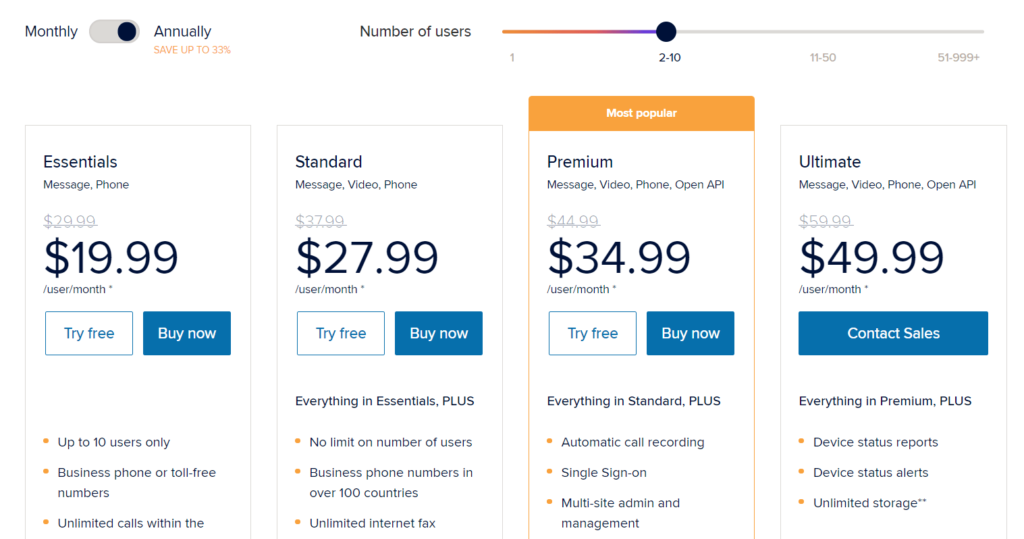The image size is (1024, 539).
Task: Click Buy now for Essentials plan
Action: pyautogui.click(x=187, y=333)
